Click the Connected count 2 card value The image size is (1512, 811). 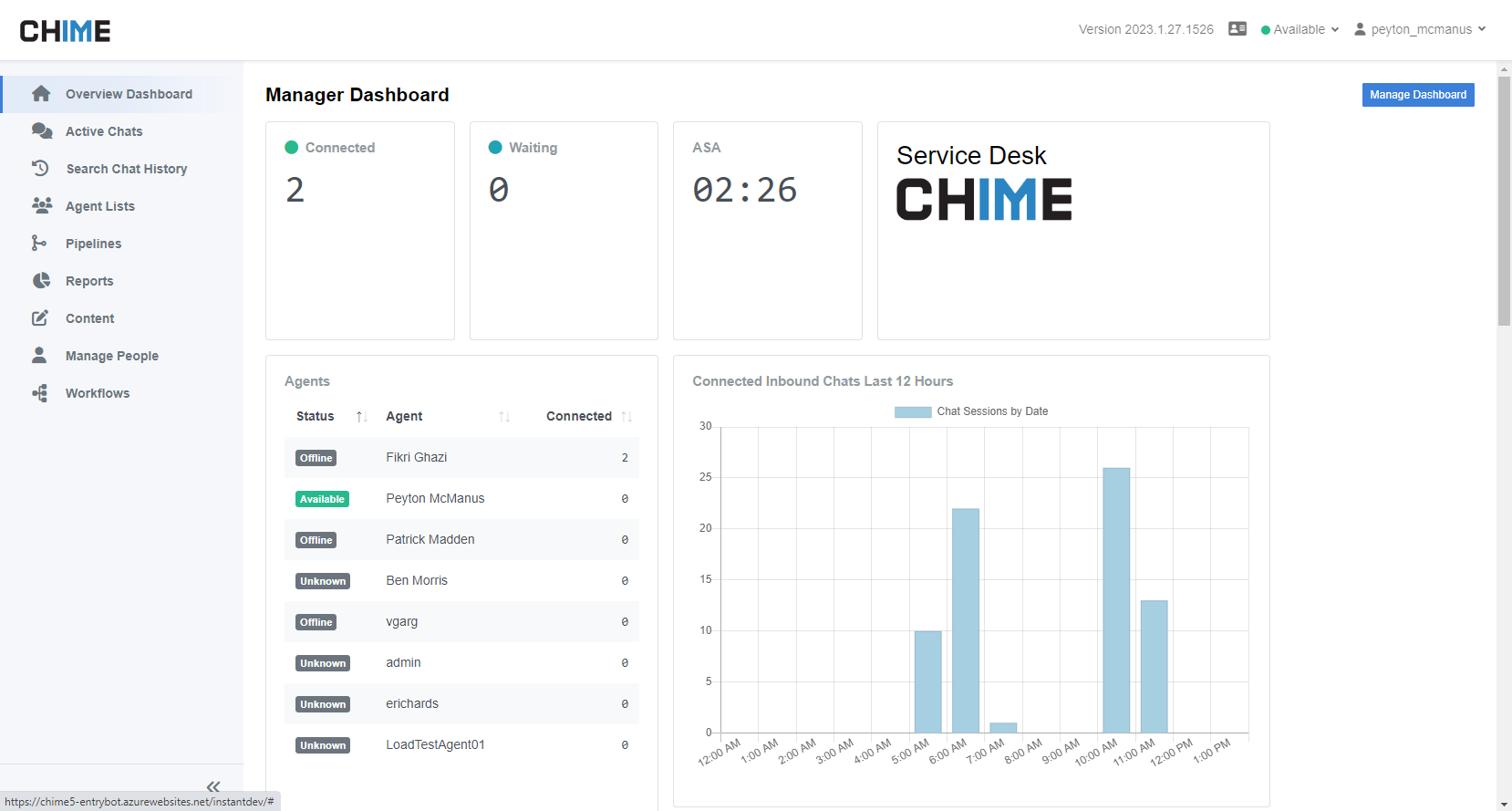click(x=295, y=190)
